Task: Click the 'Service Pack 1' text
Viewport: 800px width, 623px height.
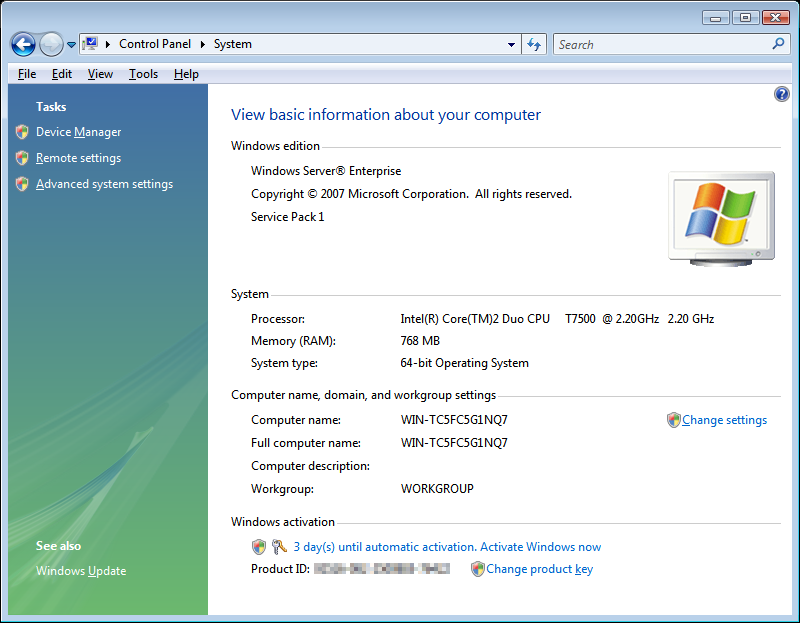Action: (287, 217)
